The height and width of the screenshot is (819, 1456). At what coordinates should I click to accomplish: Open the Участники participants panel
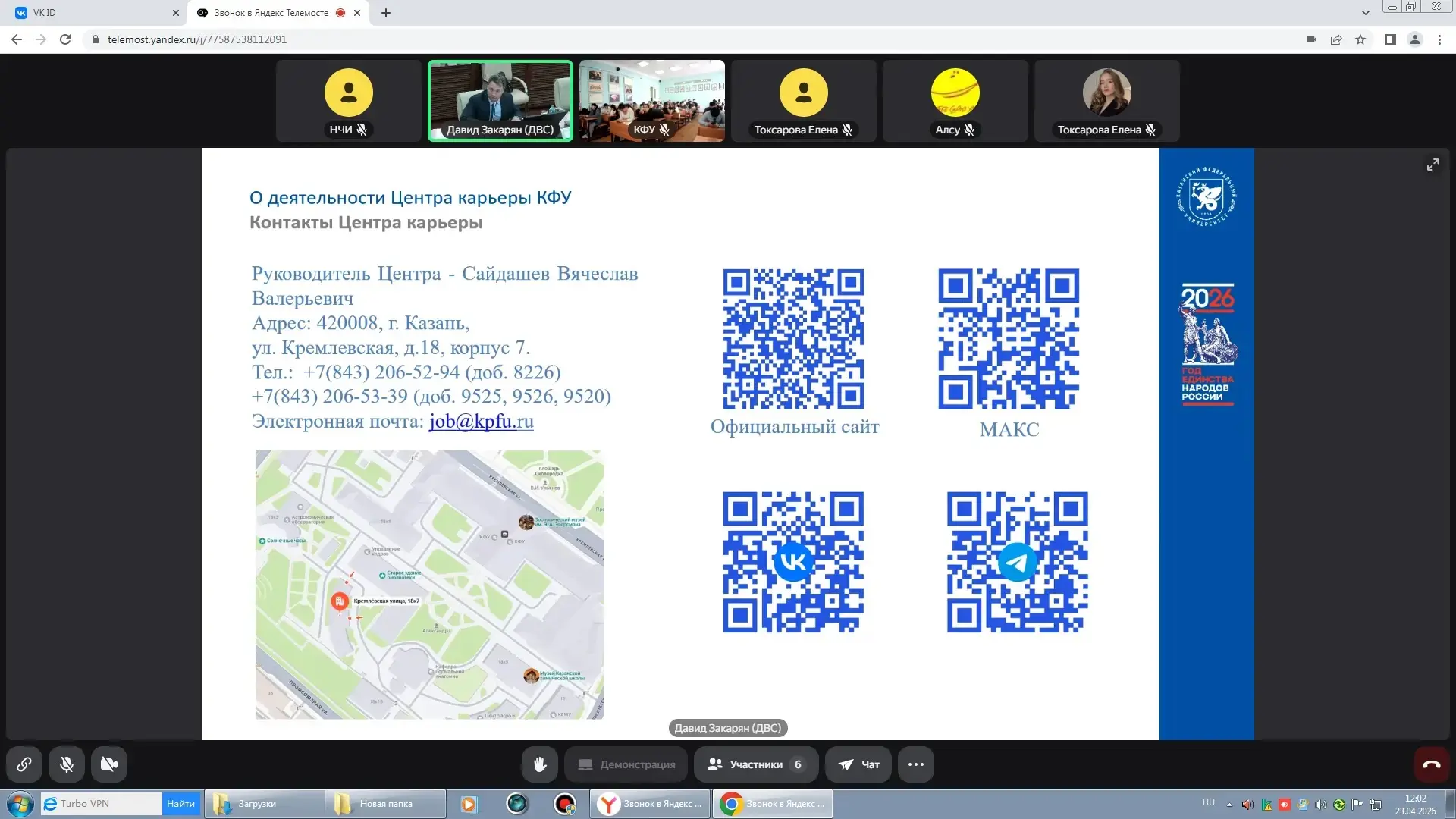pyautogui.click(x=756, y=764)
